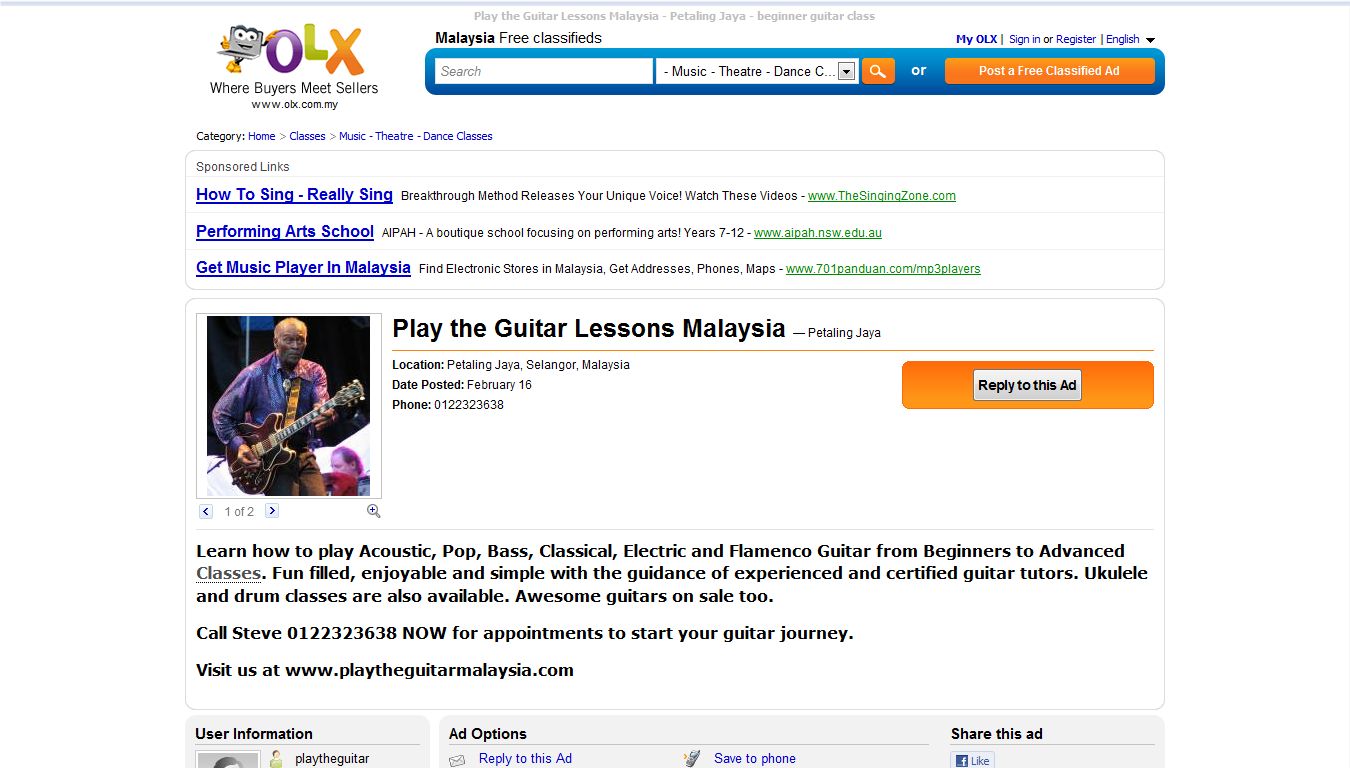Go to previous ad photo arrow
This screenshot has height=768, width=1350.
[x=206, y=511]
